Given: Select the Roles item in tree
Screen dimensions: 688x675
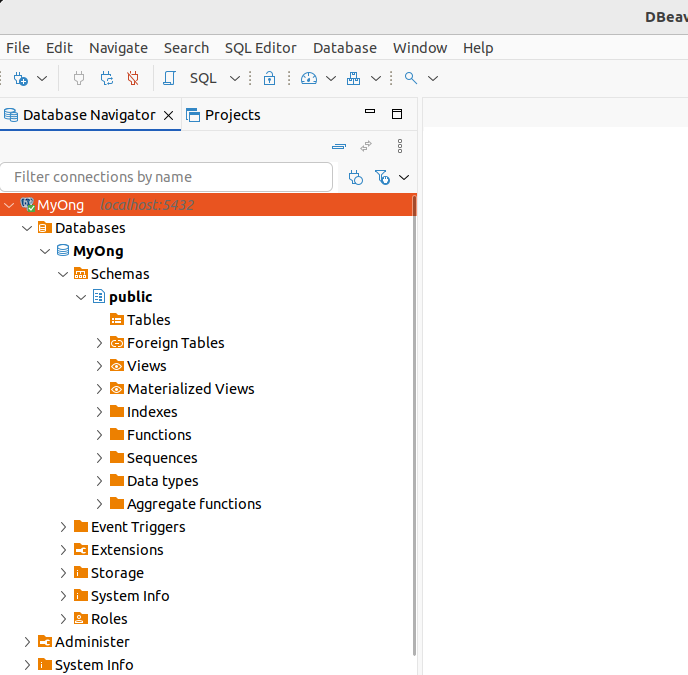Looking at the screenshot, I should click(109, 619).
